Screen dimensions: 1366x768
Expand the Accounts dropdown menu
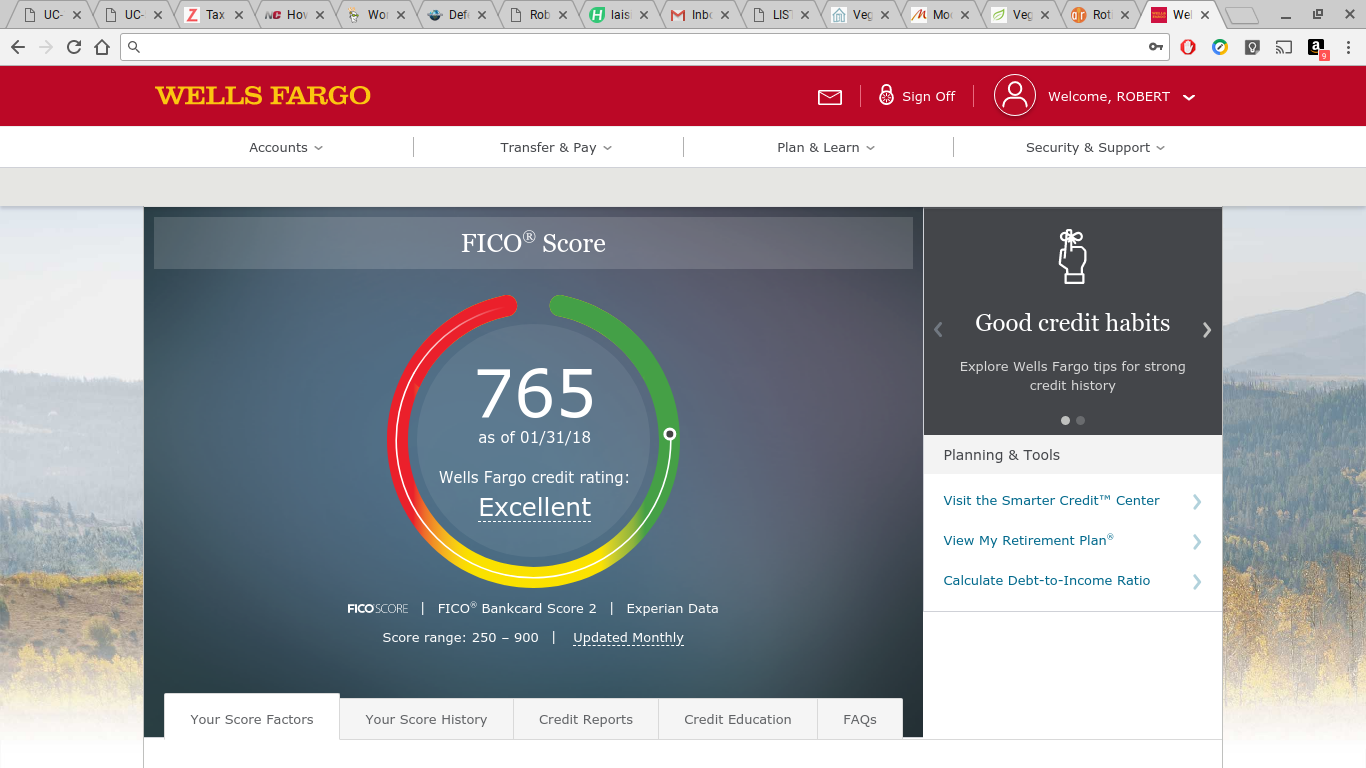286,148
